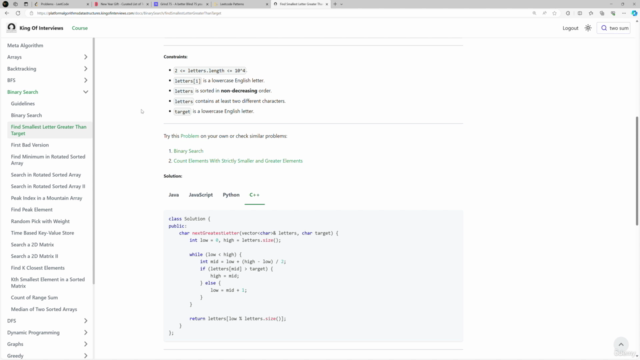Open Count Elements With Strictly Smaller link
Screen dimensions: 640x360
tap(238, 161)
